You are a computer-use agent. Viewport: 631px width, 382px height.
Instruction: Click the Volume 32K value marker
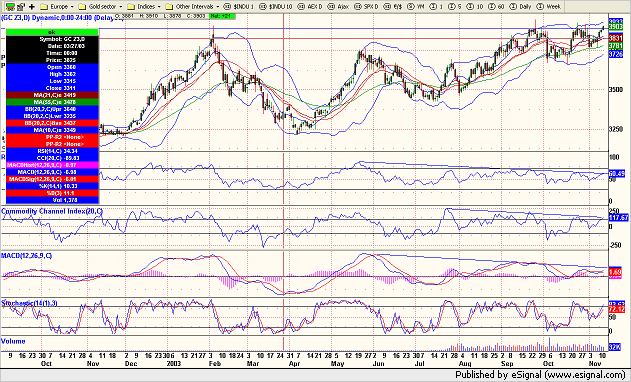point(615,347)
